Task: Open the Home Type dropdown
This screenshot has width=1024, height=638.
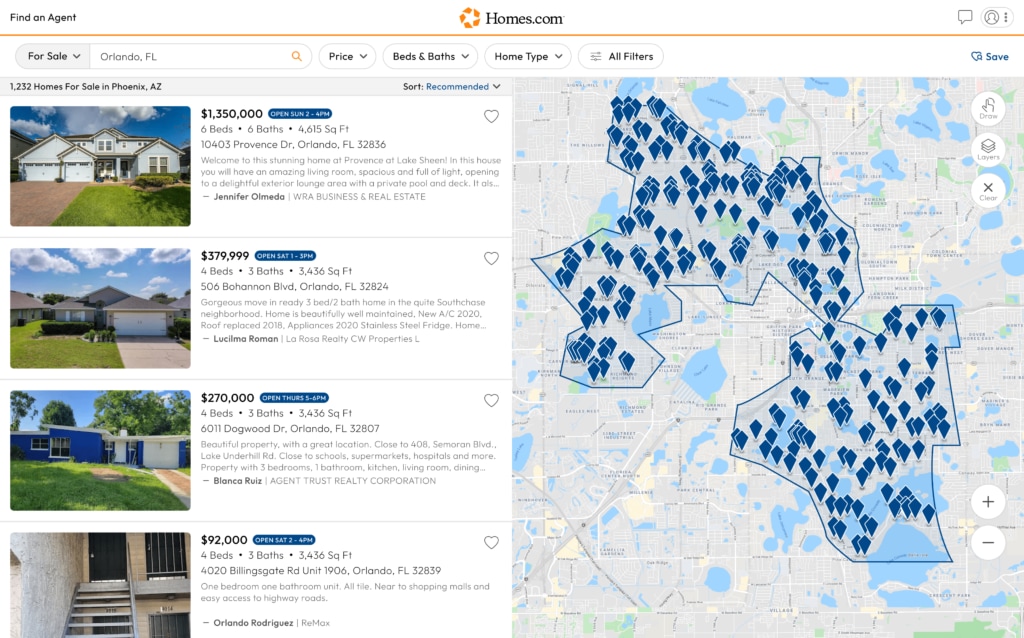Action: tap(528, 56)
